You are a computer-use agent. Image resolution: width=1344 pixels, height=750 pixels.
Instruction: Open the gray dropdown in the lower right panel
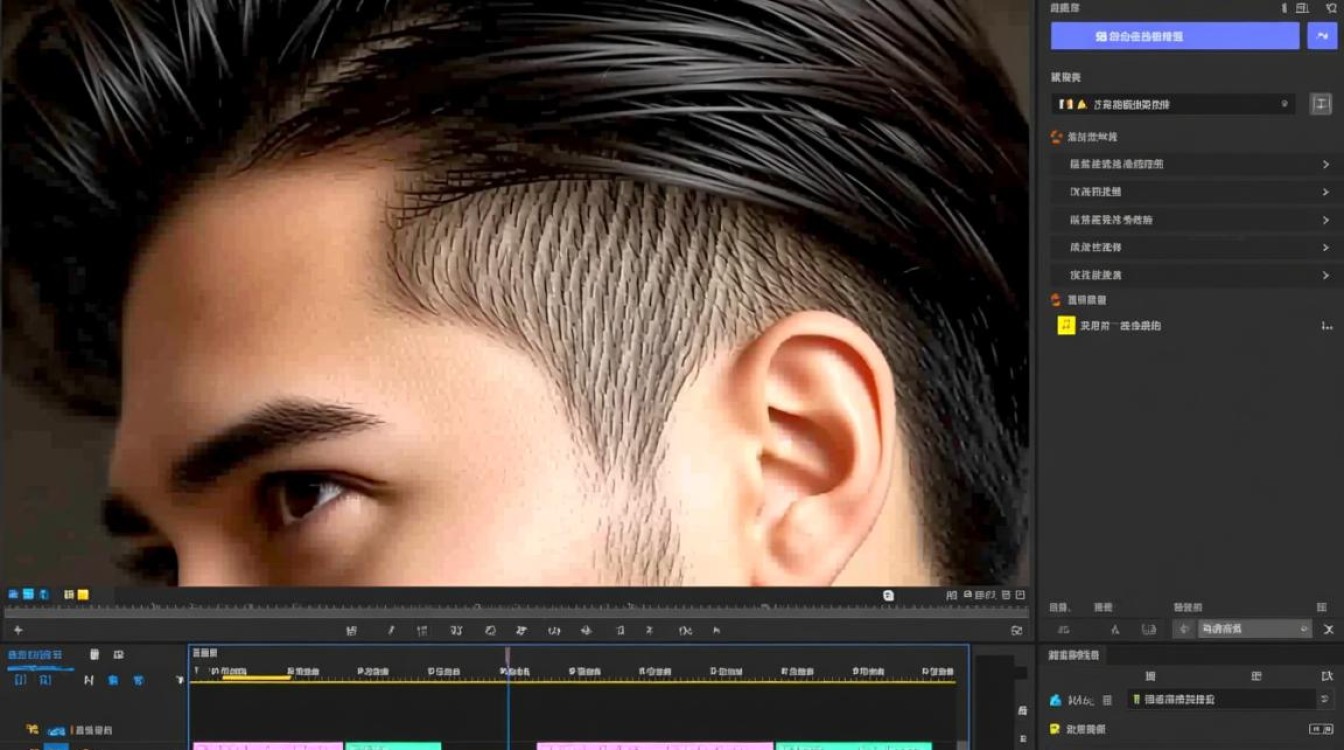tap(1255, 629)
